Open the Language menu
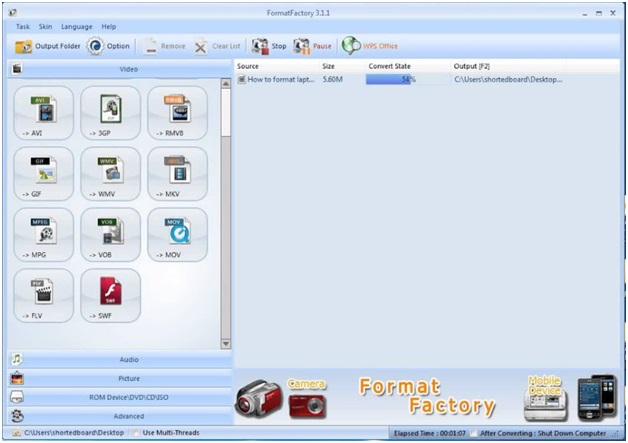 coord(76,27)
